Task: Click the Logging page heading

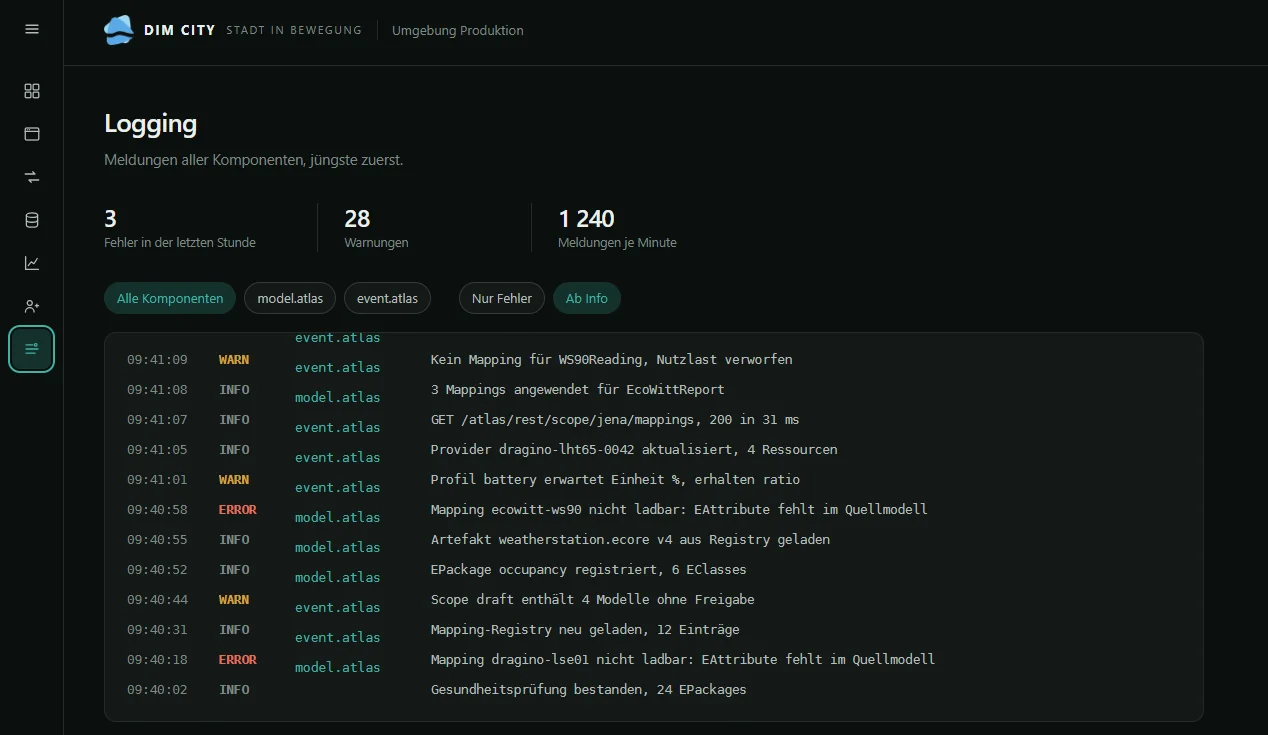Action: coord(151,124)
